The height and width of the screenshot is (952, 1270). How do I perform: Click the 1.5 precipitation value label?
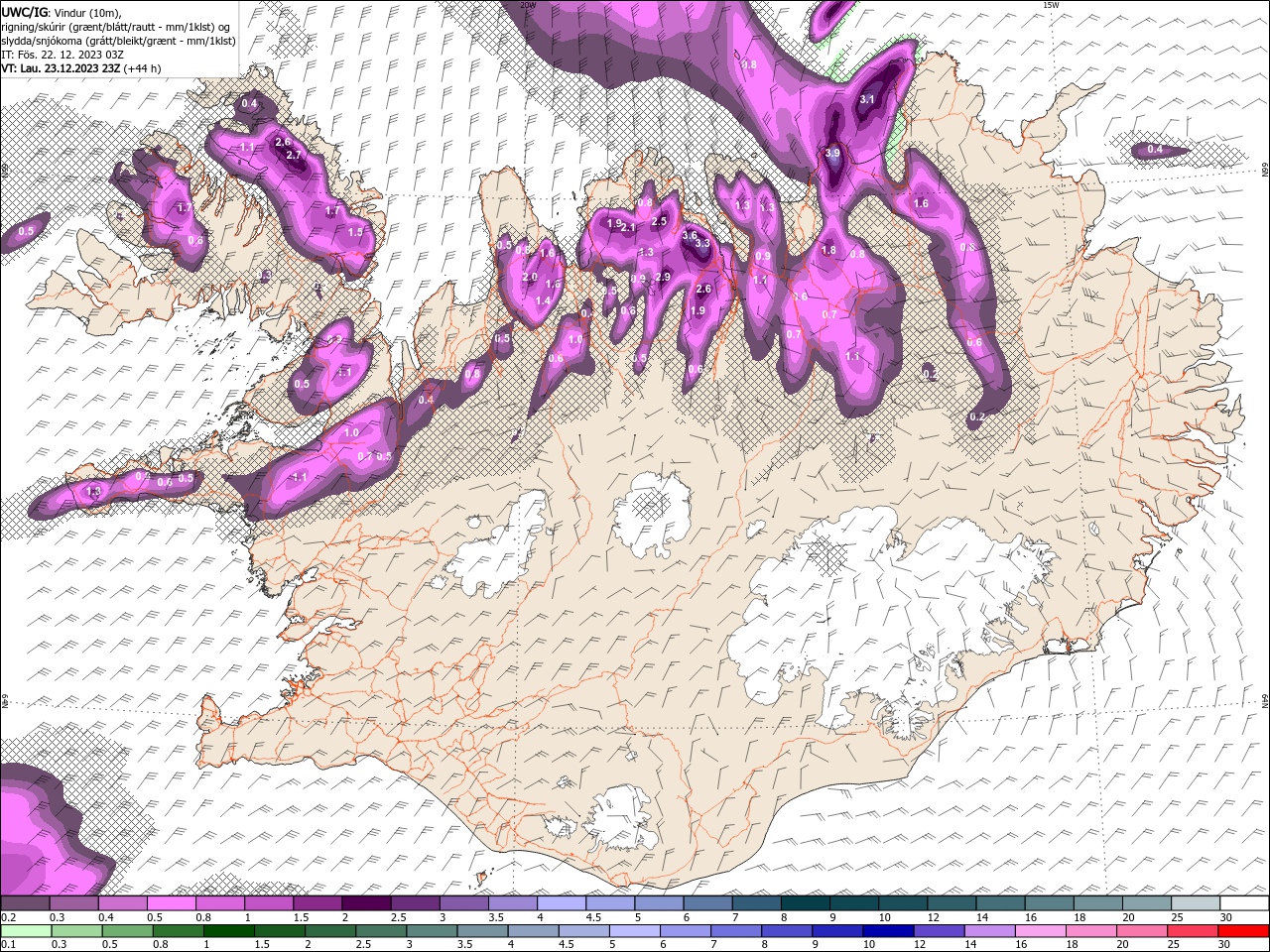click(354, 231)
